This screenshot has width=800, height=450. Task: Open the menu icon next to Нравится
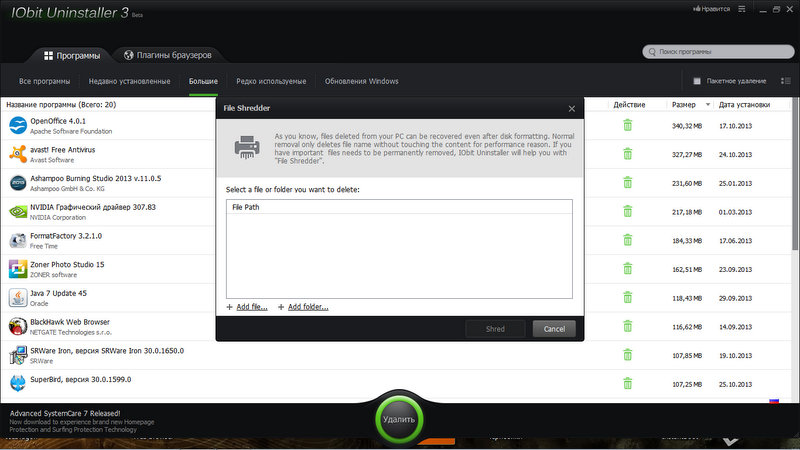pos(742,9)
